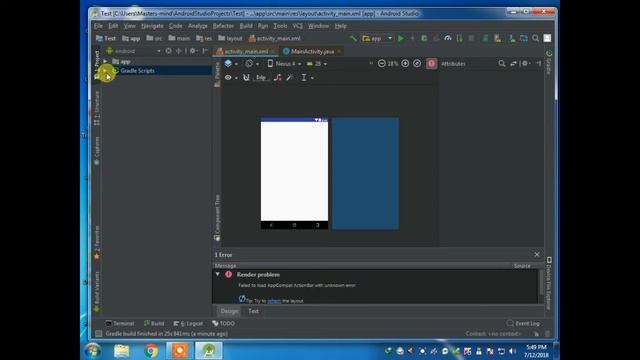Open the Event Log
This screenshot has height=360, width=640.
coord(523,323)
